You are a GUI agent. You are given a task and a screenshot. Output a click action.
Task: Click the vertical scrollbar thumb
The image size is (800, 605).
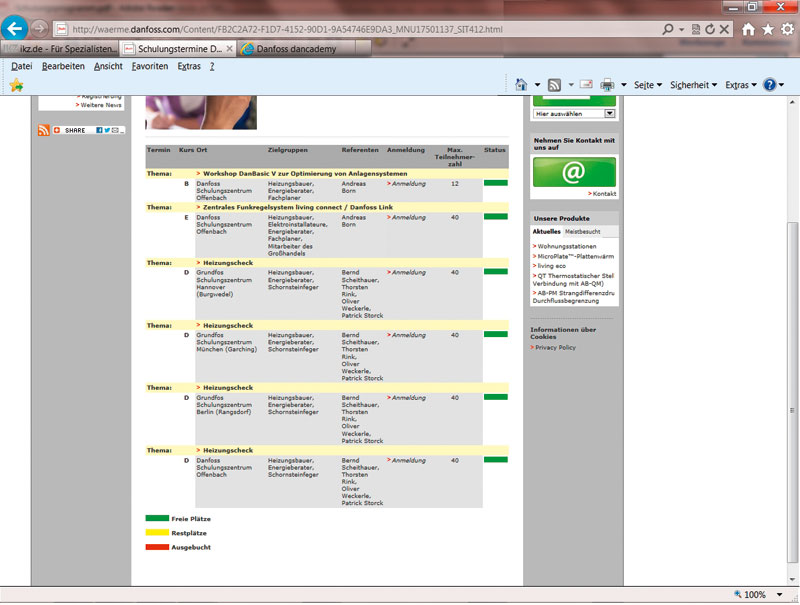(x=792, y=393)
